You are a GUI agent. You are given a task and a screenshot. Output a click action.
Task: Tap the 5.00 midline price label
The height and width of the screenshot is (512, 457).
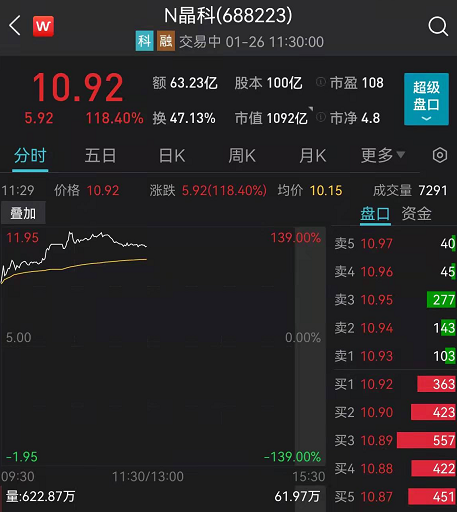click(x=19, y=338)
